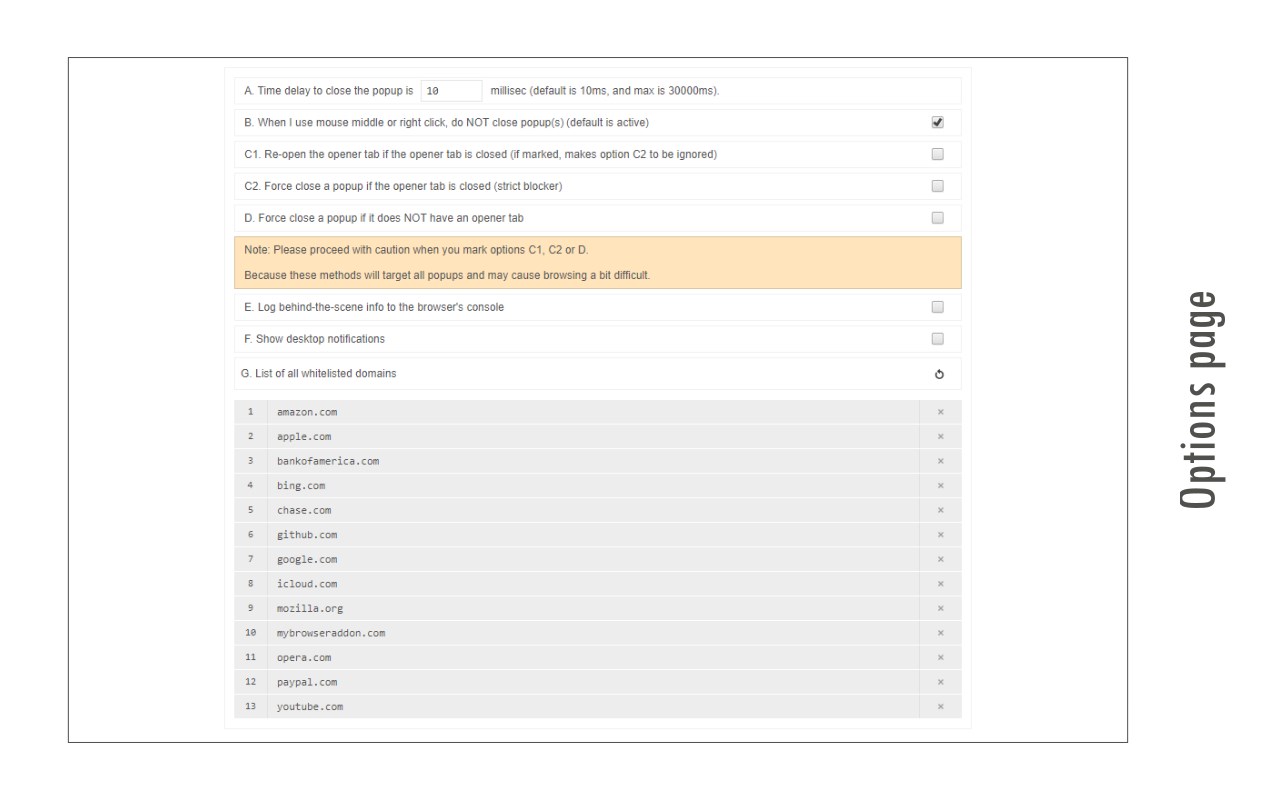Enable C2 force close strict blocker
The height and width of the screenshot is (800, 1280).
pyautogui.click(x=937, y=186)
